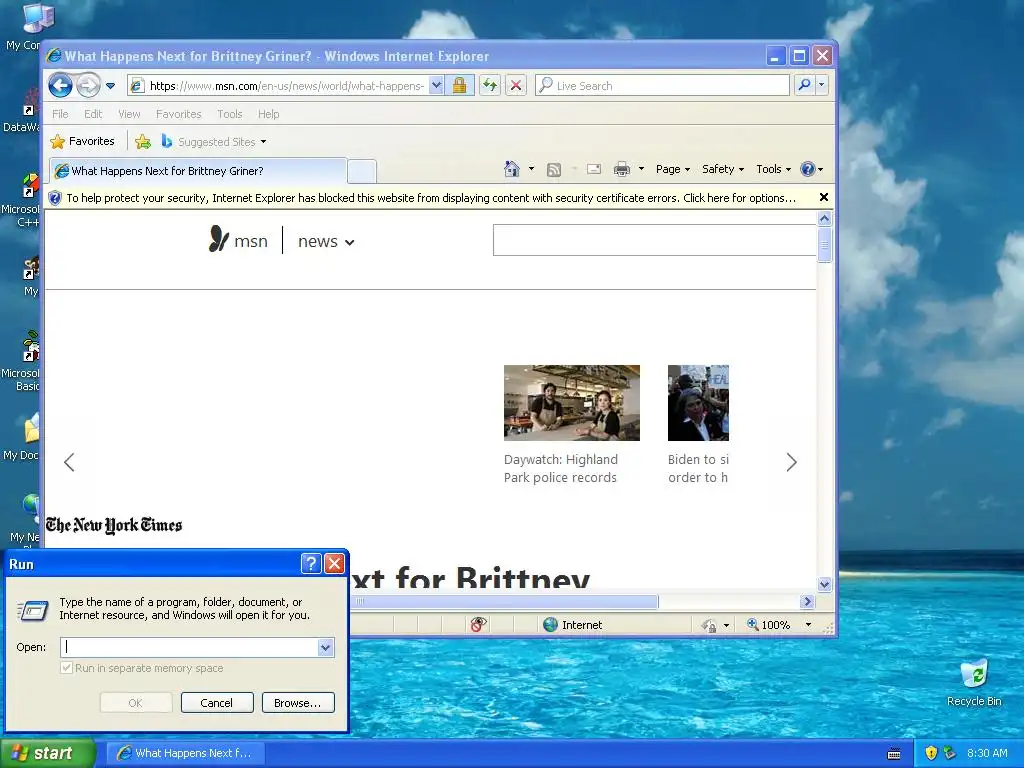Open the Suggested Sites dropdown
Screen dimensions: 1024x768
point(214,142)
